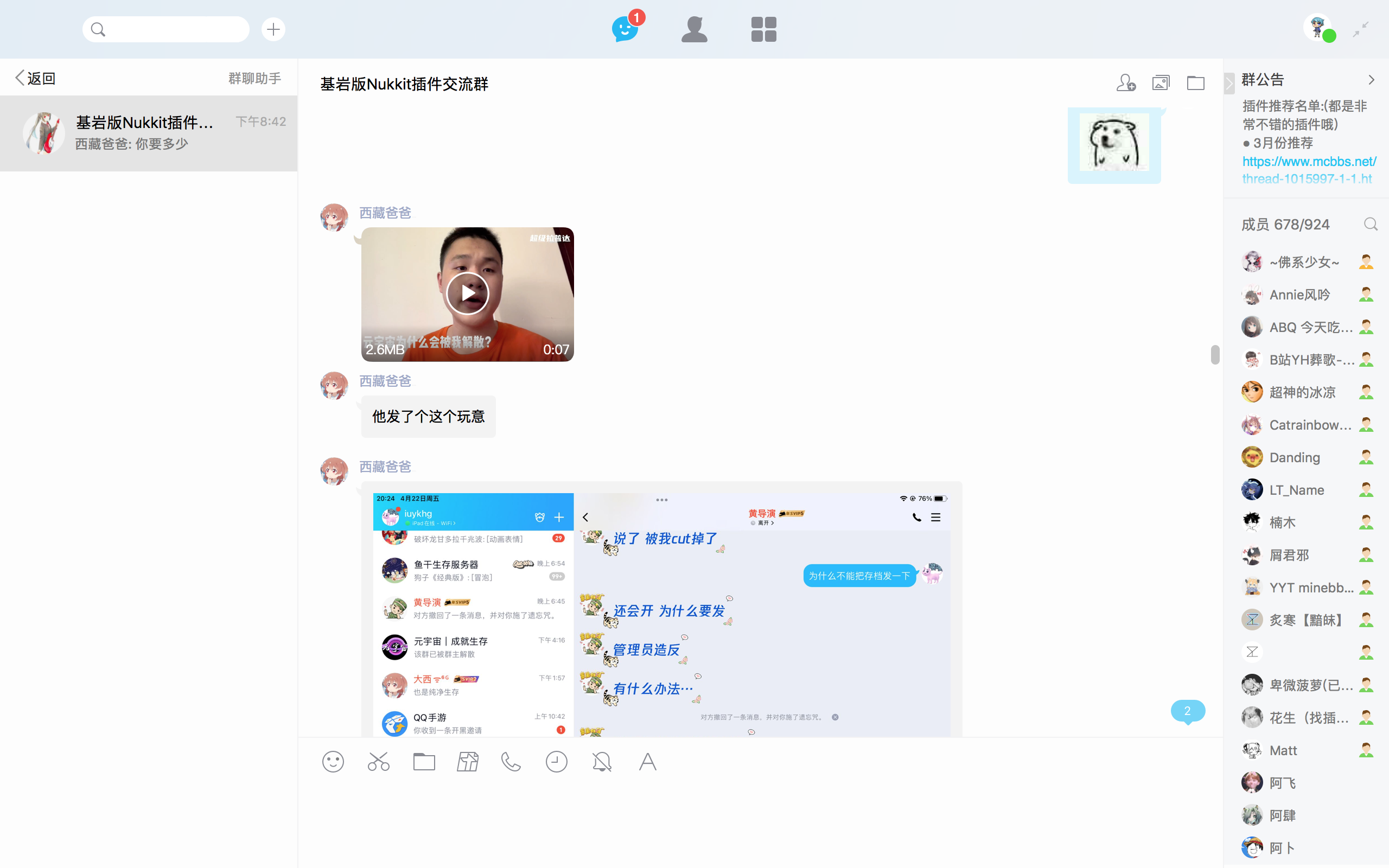Invite members with the add-person icon
This screenshot has width=1389, height=868.
pos(1125,82)
